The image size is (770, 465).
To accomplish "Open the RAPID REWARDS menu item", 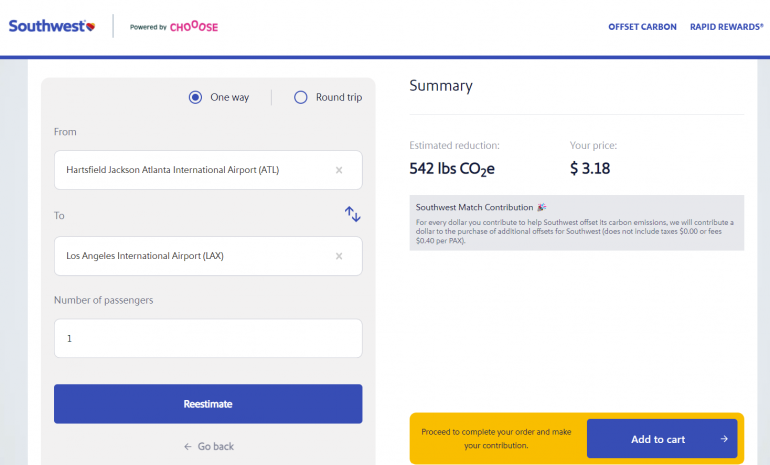I will click(x=726, y=27).
